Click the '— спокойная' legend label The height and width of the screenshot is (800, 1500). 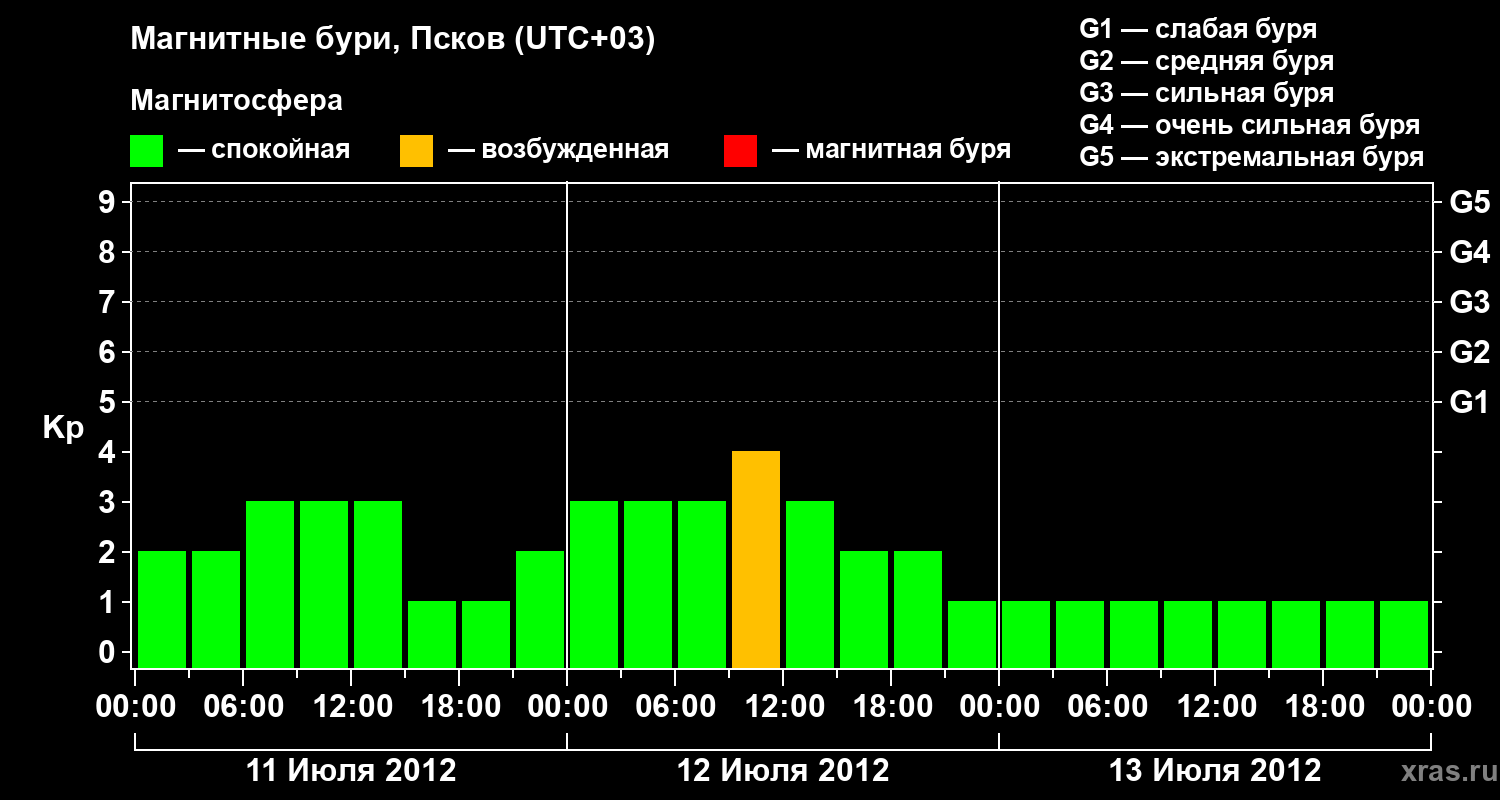264,150
